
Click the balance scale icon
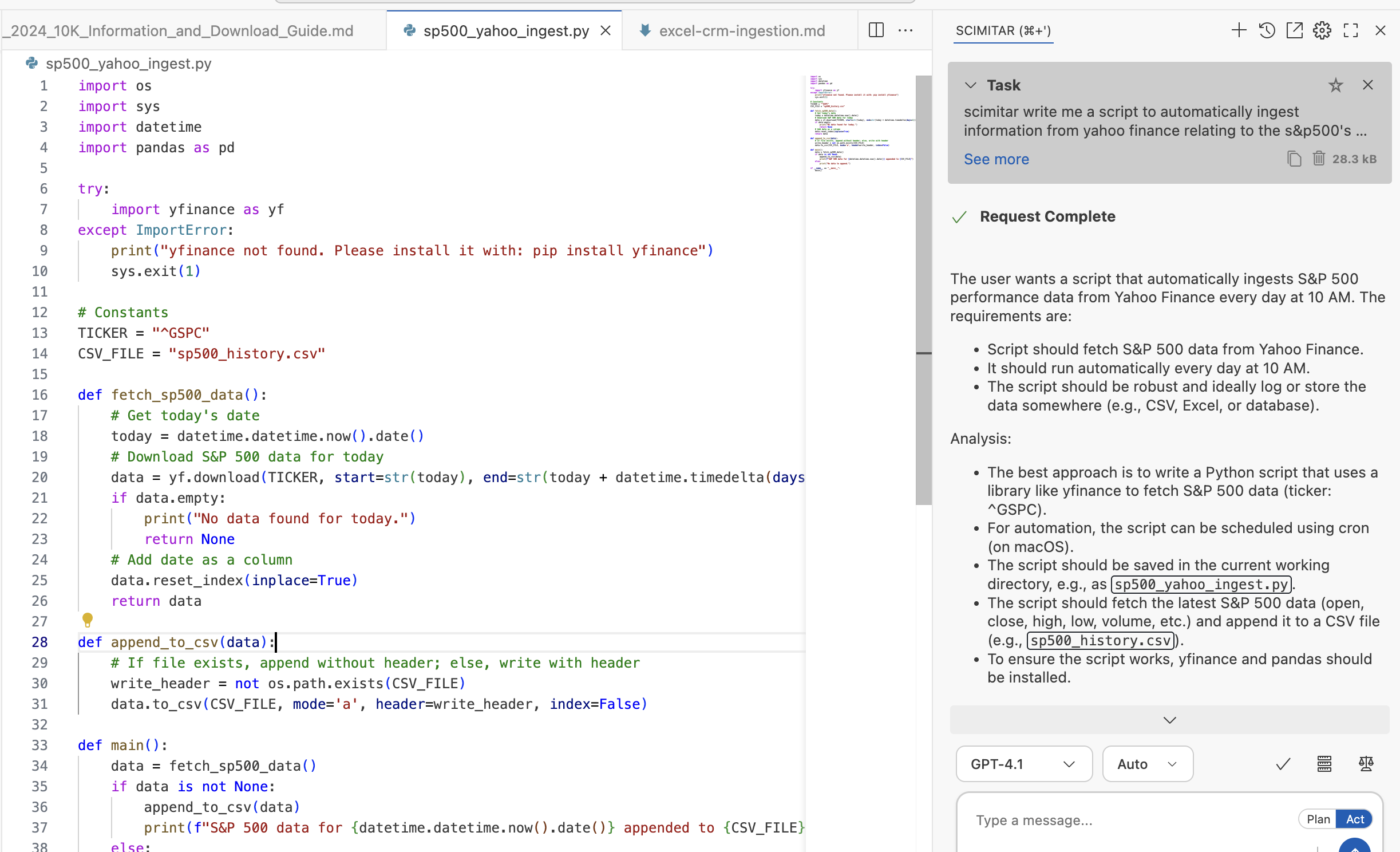tap(1366, 764)
